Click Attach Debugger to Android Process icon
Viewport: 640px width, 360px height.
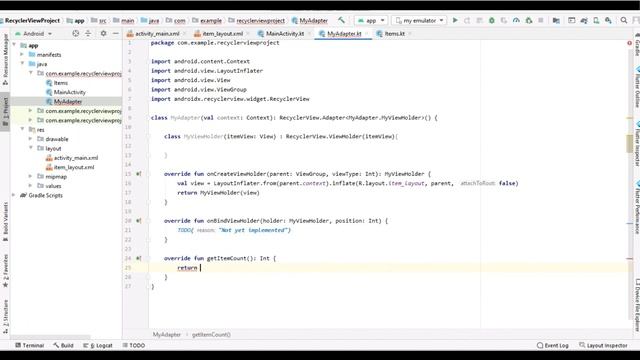[529, 20]
